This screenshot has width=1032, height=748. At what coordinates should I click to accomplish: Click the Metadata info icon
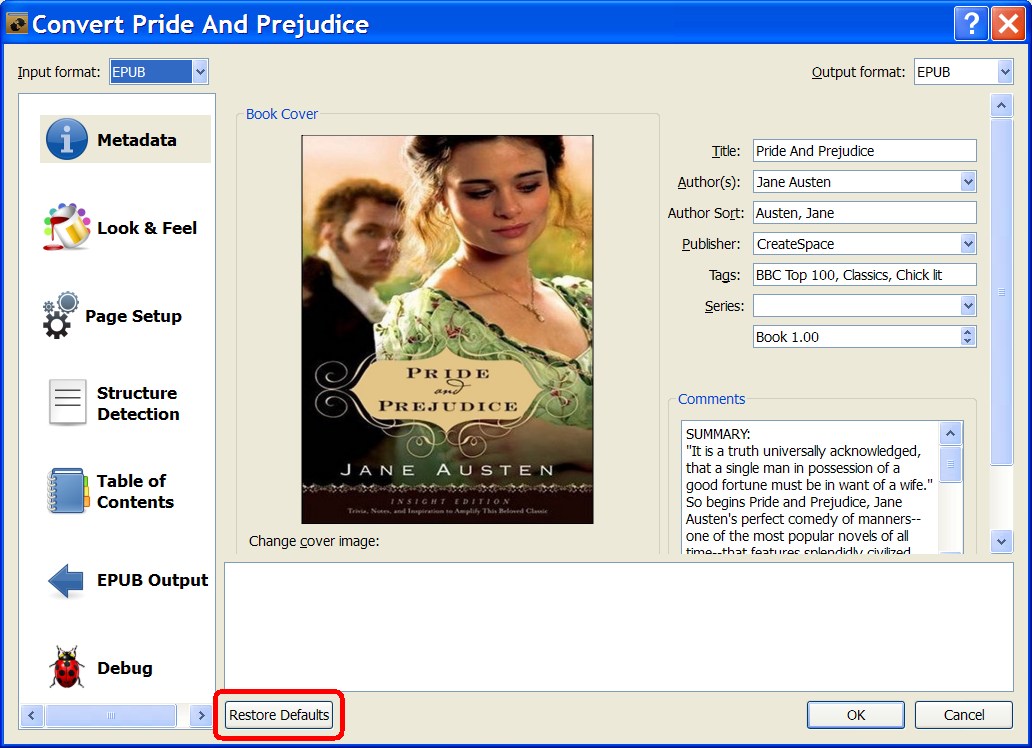(66, 140)
